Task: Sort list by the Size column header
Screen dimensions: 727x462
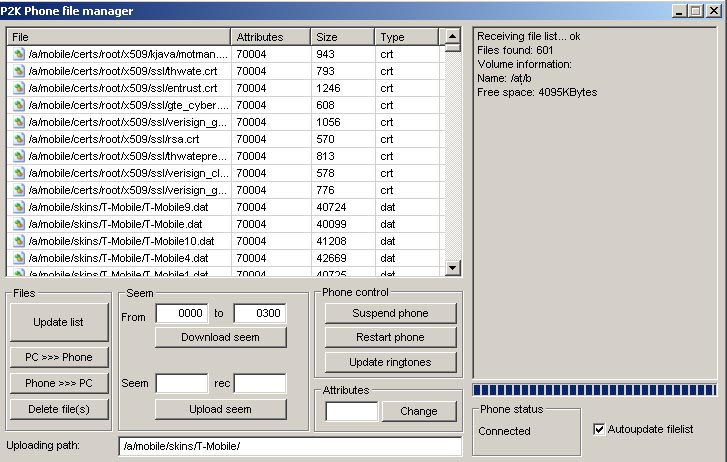Action: [x=342, y=37]
